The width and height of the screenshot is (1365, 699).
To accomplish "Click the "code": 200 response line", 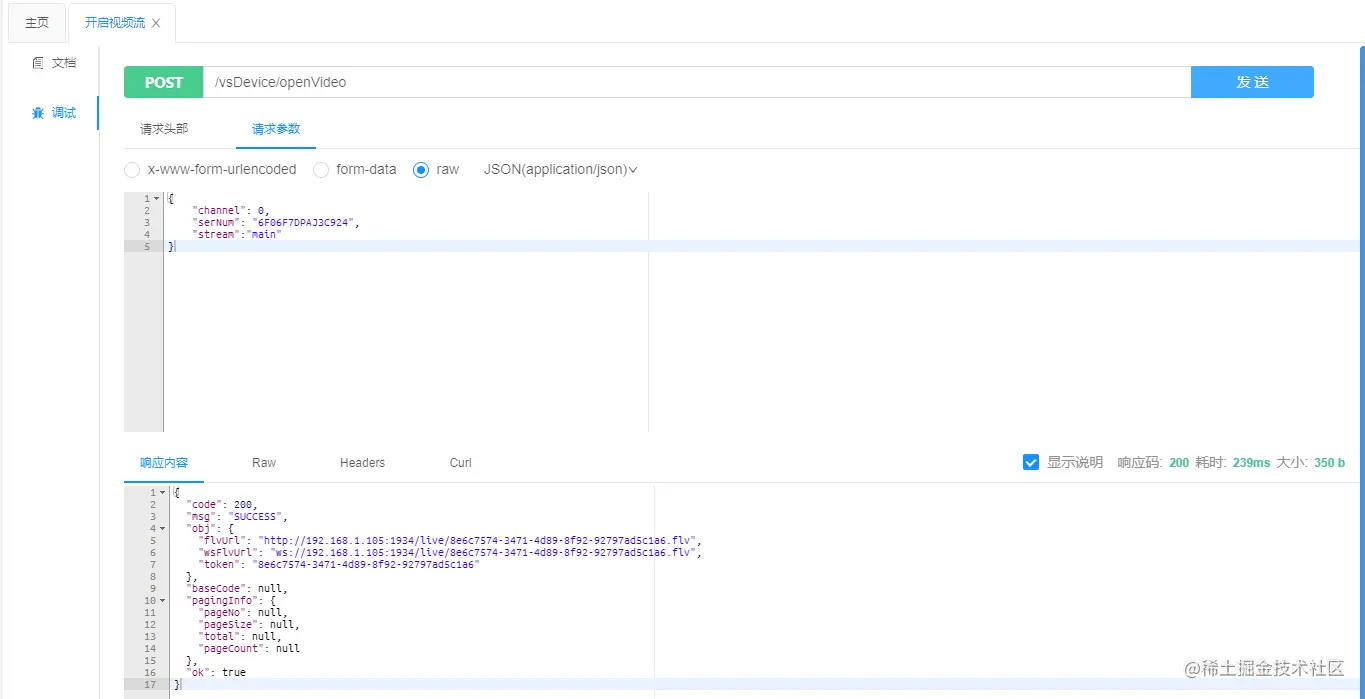I will [221, 504].
